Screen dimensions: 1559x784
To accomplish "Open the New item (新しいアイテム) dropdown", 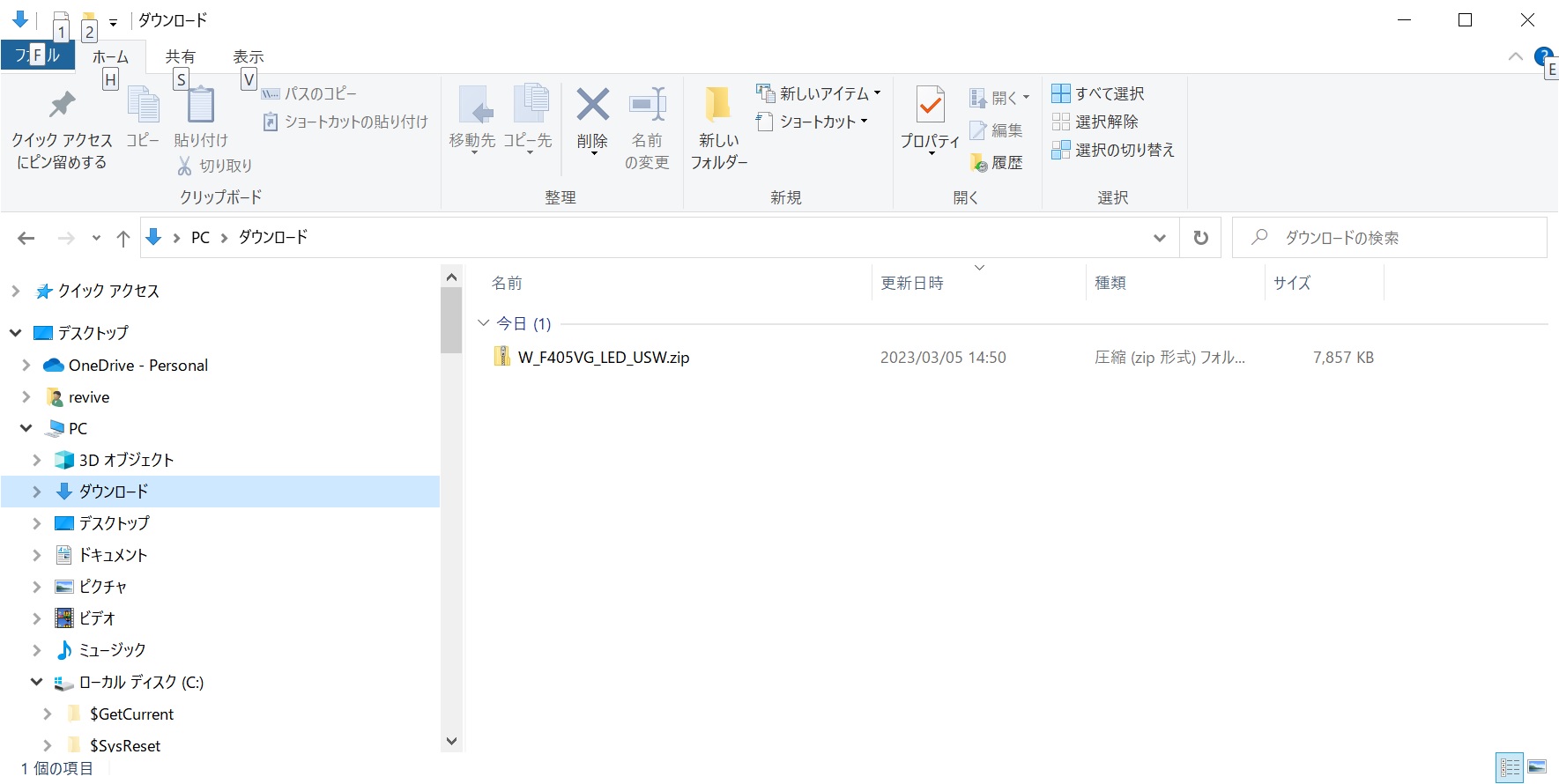I will (x=819, y=93).
